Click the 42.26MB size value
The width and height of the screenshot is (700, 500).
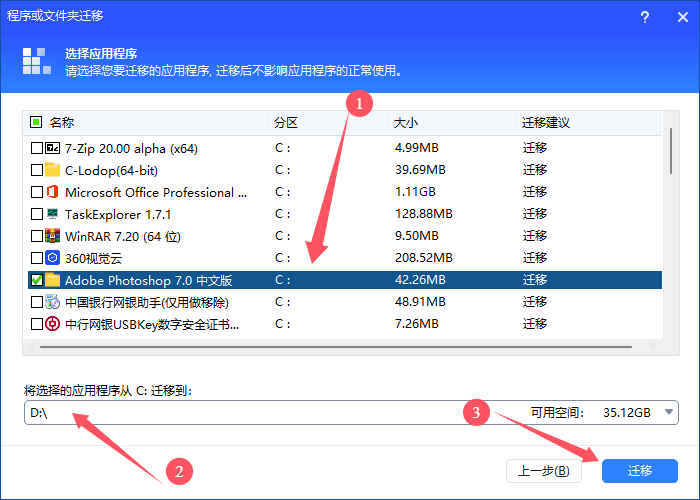[420, 279]
